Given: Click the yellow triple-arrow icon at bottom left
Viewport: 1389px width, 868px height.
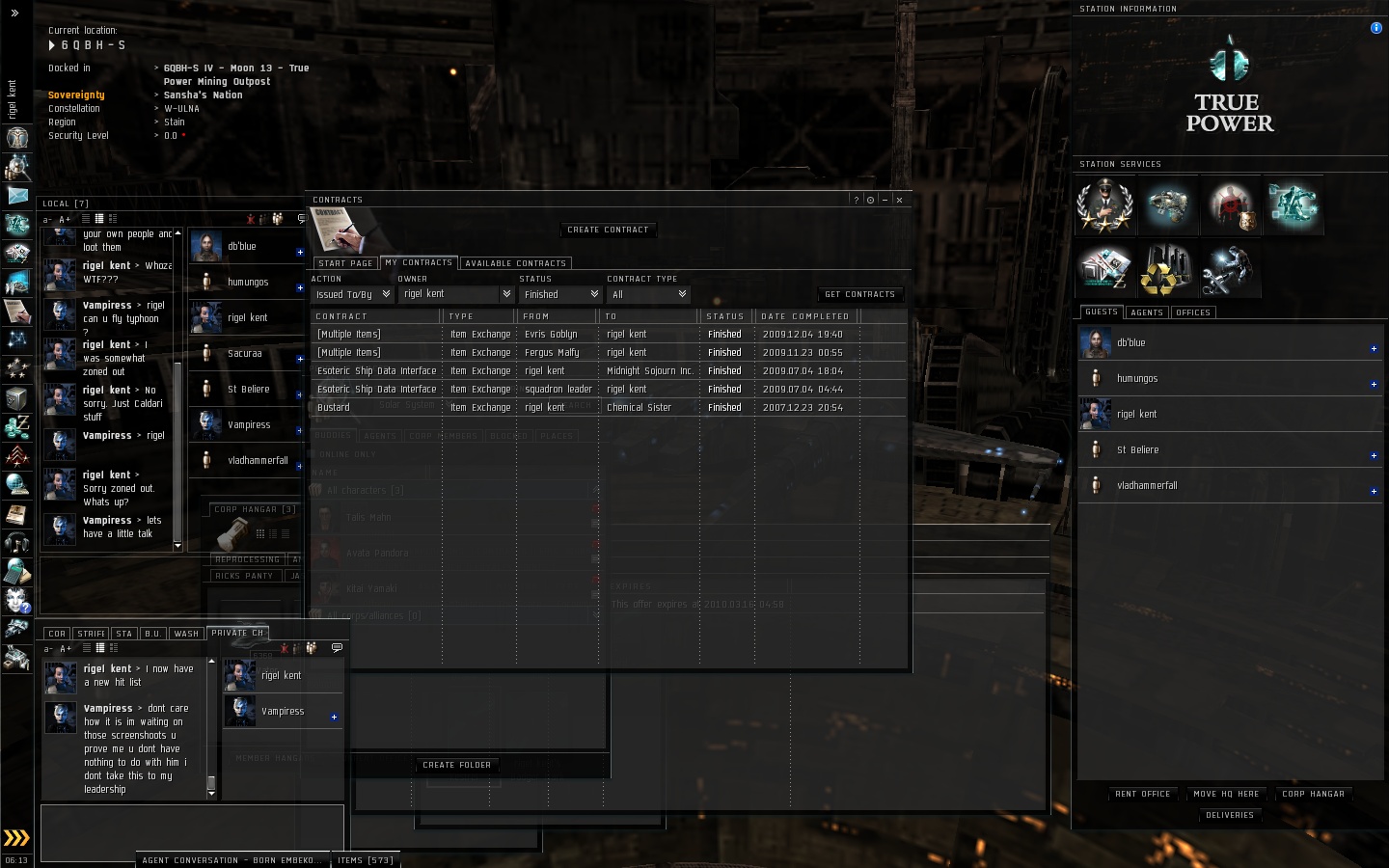Looking at the screenshot, I should (x=16, y=837).
